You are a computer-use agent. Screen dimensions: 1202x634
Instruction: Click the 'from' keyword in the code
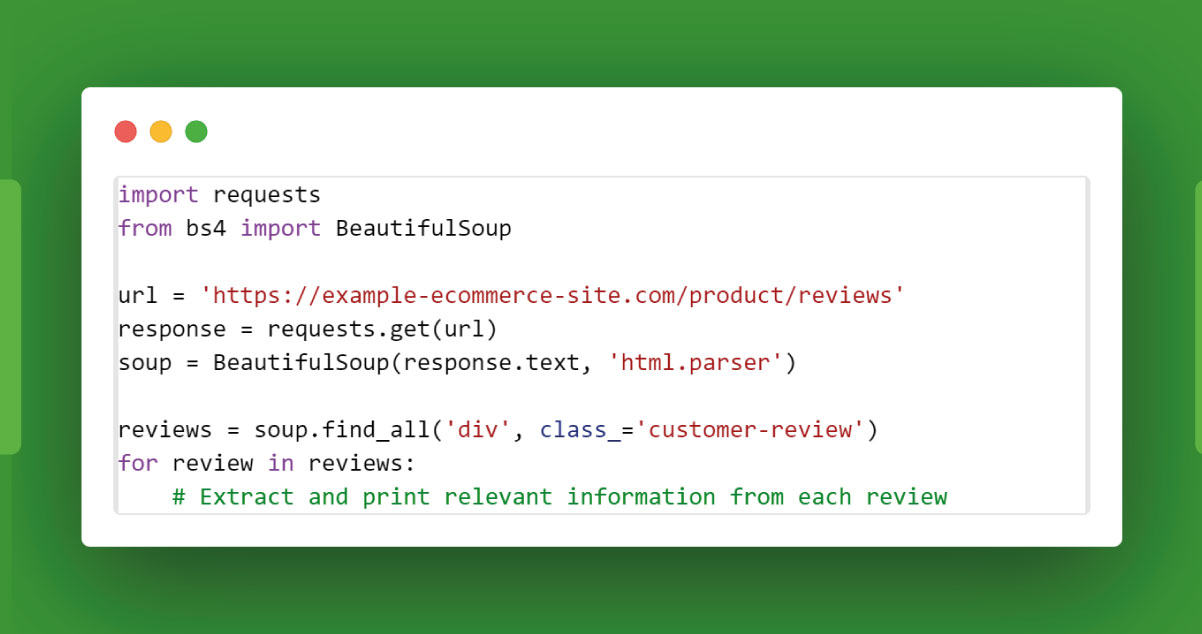144,228
